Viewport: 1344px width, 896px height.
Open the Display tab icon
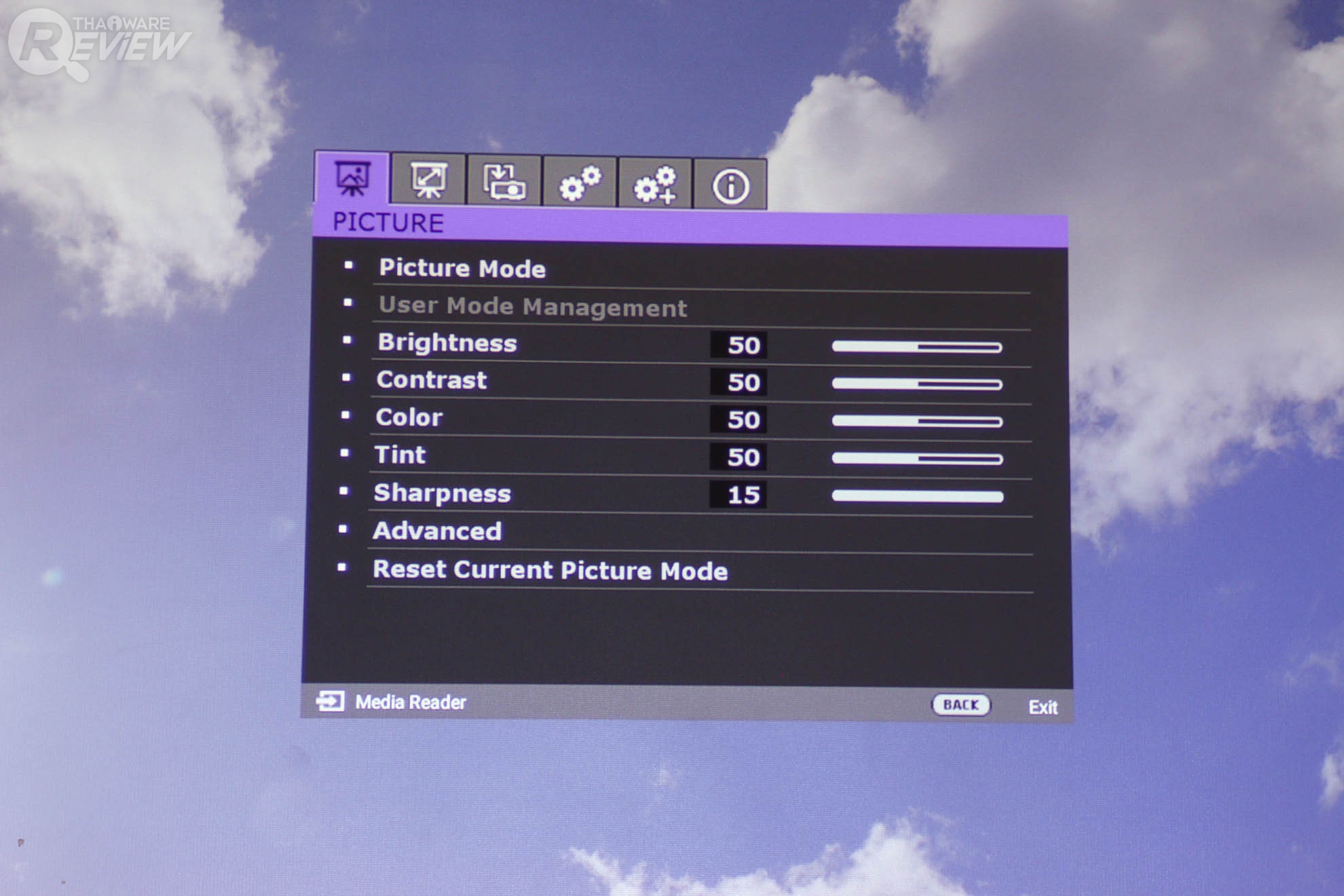(428, 181)
